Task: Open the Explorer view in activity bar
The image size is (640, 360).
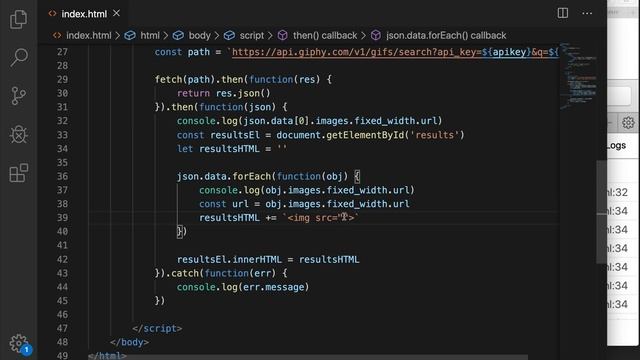Action: click(x=18, y=19)
